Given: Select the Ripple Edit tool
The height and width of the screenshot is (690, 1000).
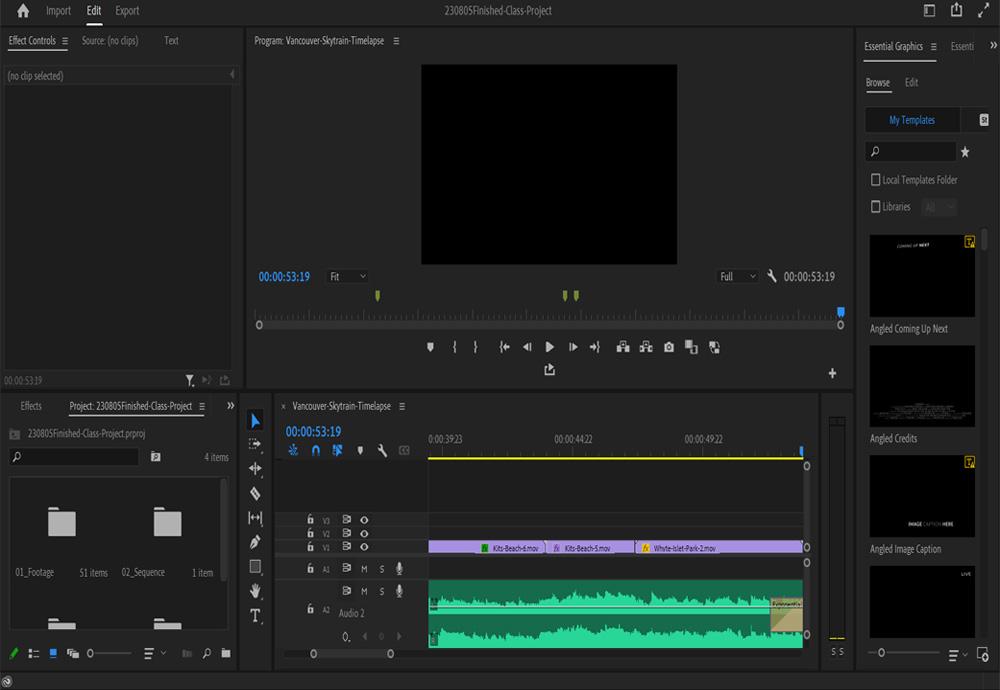Looking at the screenshot, I should (x=255, y=469).
